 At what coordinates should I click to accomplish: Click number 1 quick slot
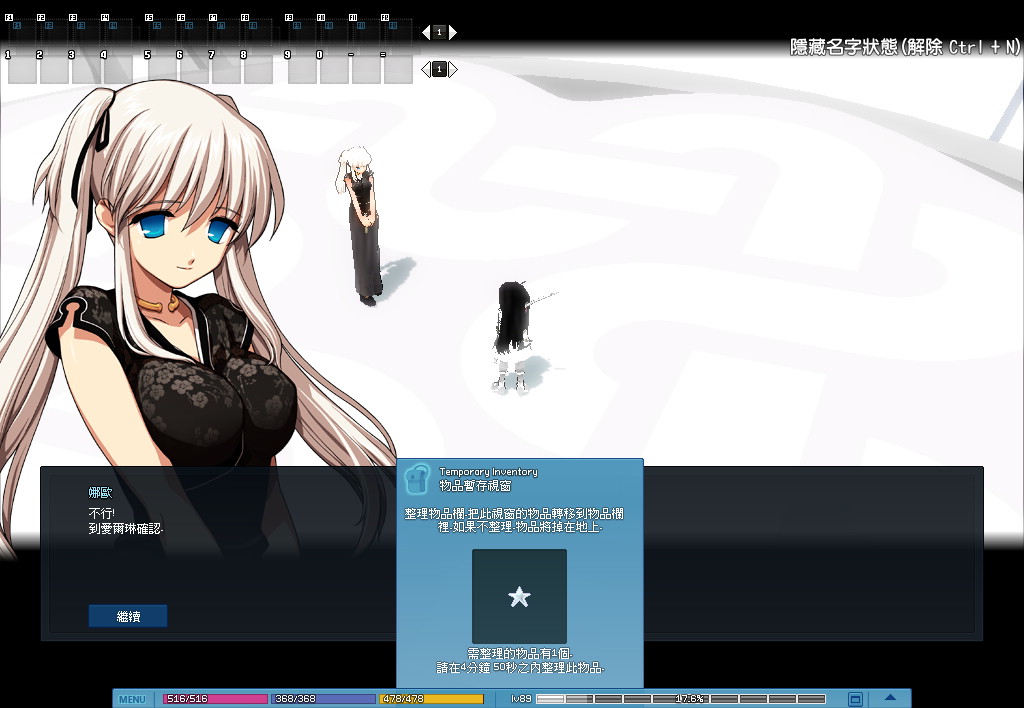[x=21, y=67]
